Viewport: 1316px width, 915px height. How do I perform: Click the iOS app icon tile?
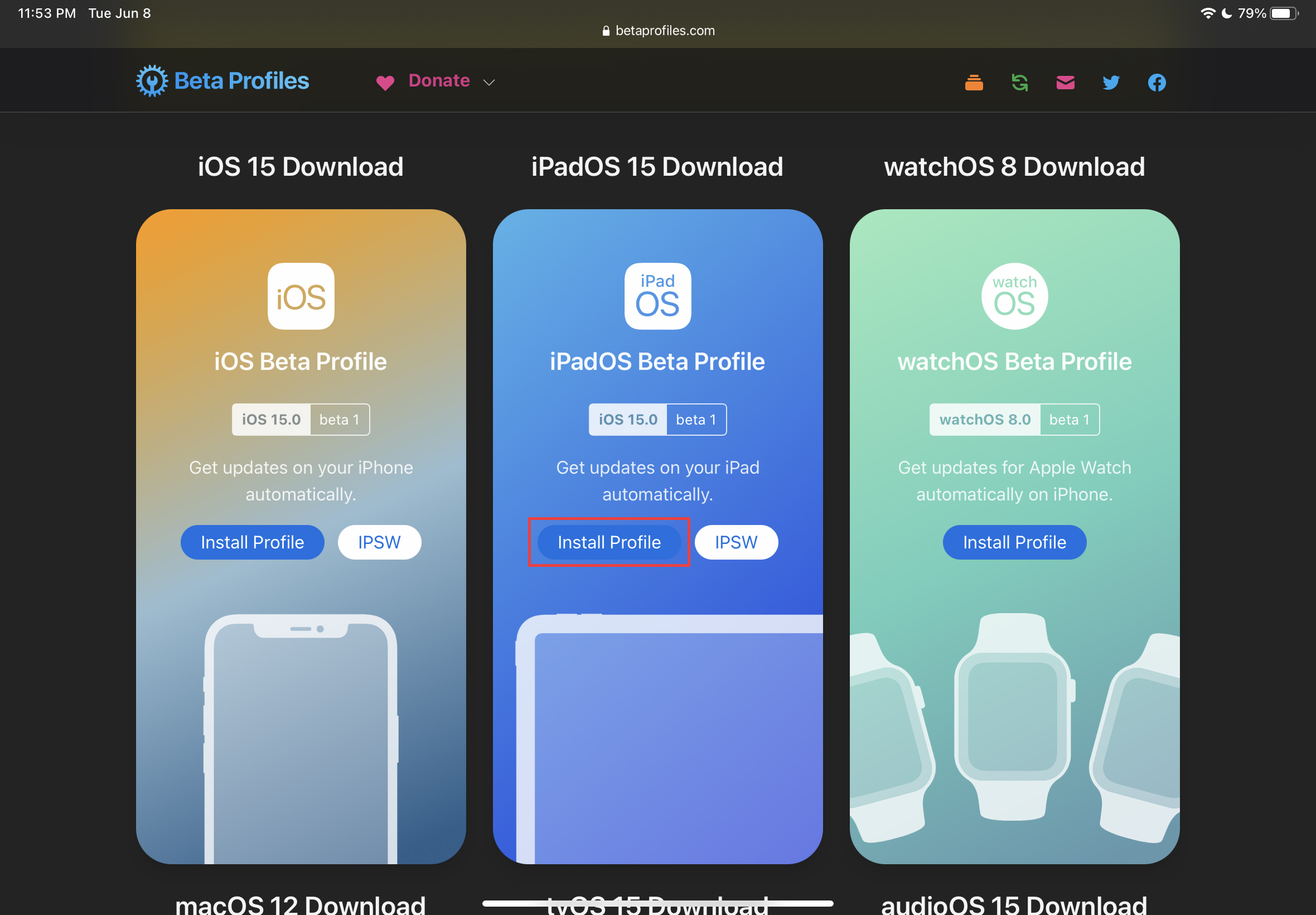301,296
